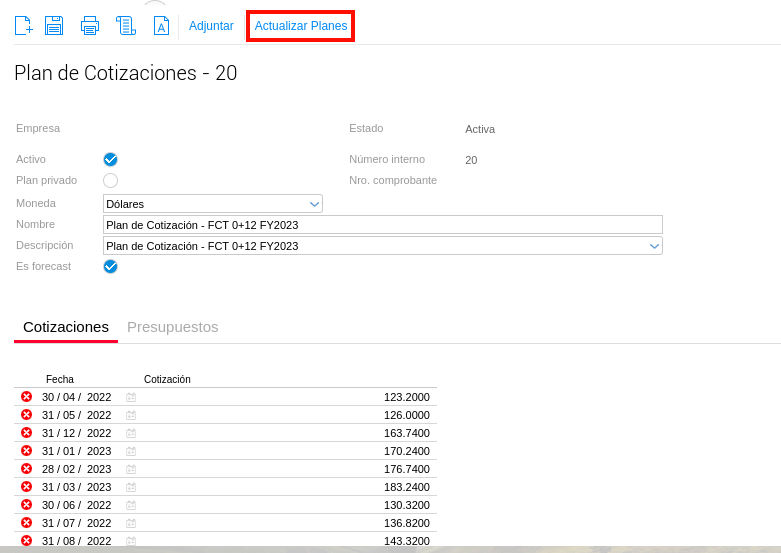
Task: Remove the 31/01/2023 quotation row
Action: [27, 451]
